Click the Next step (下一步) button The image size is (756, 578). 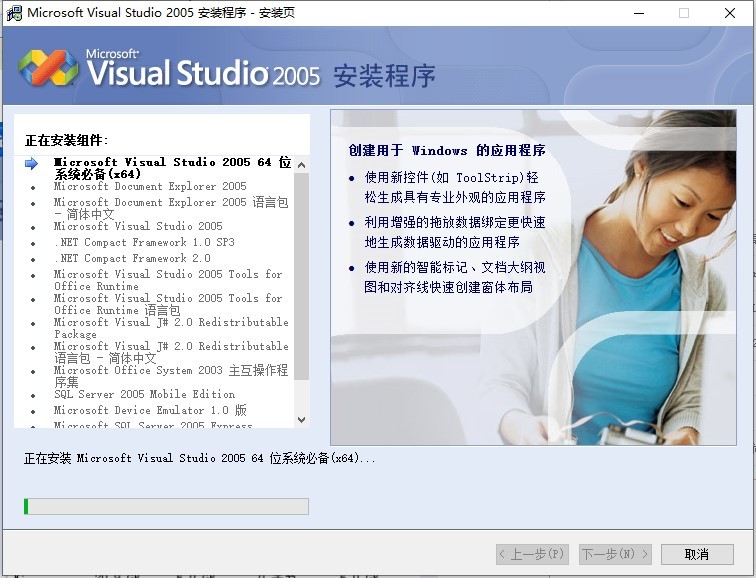coord(615,554)
